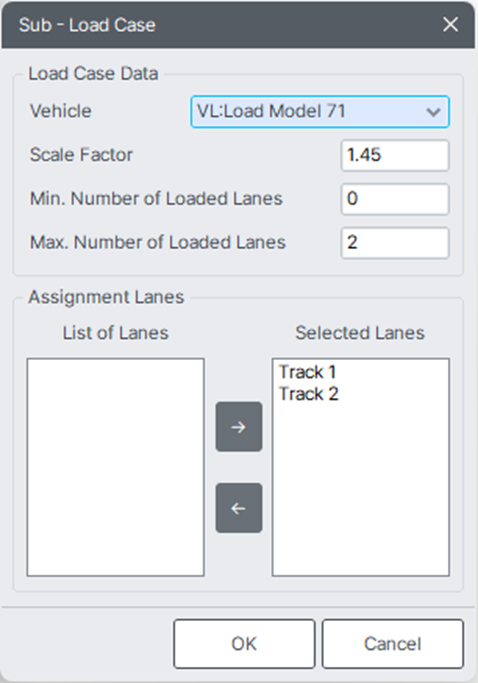This screenshot has height=683, width=478.
Task: Focus the Max. Number of Loaded Lanes field
Action: click(x=395, y=243)
